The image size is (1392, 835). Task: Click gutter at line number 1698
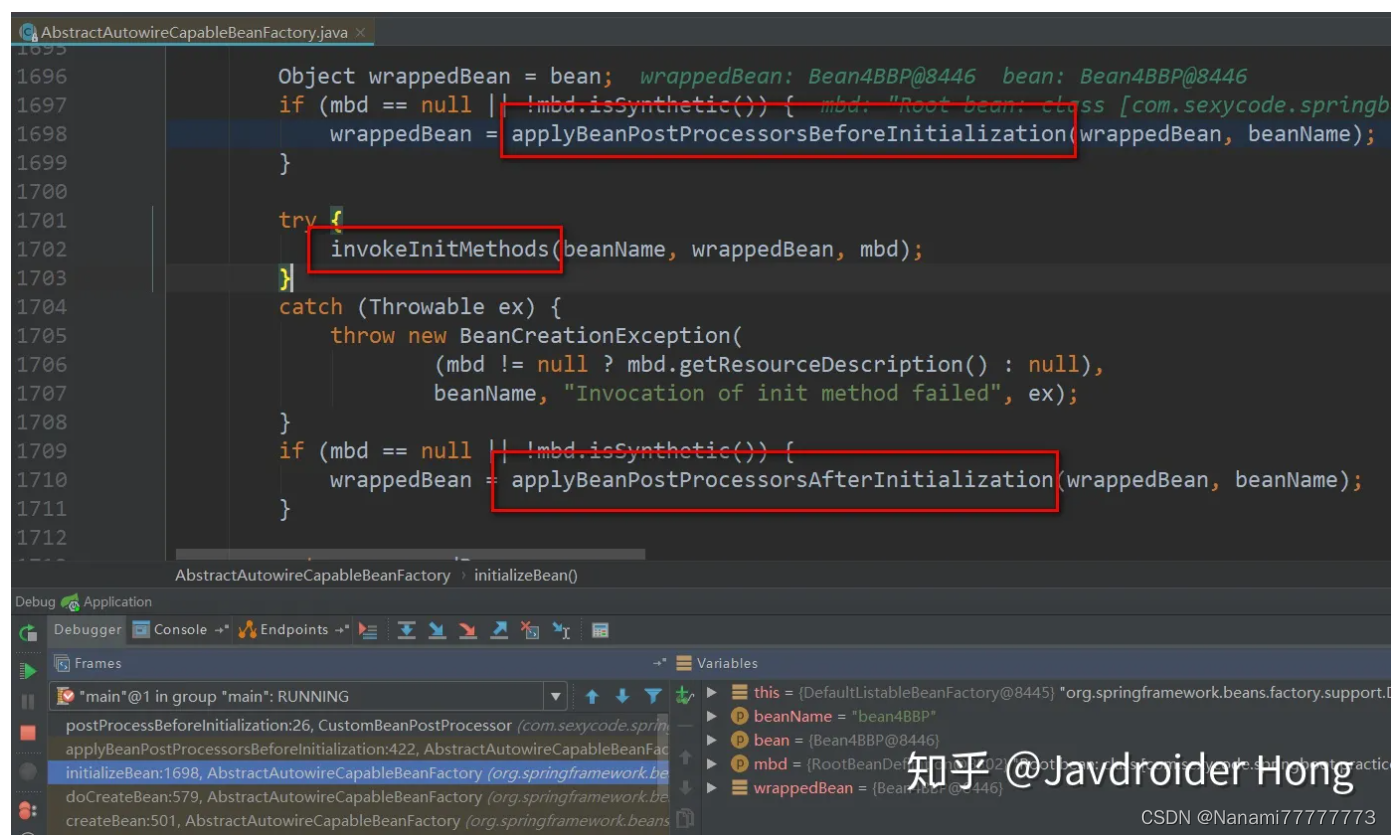pyautogui.click(x=41, y=134)
